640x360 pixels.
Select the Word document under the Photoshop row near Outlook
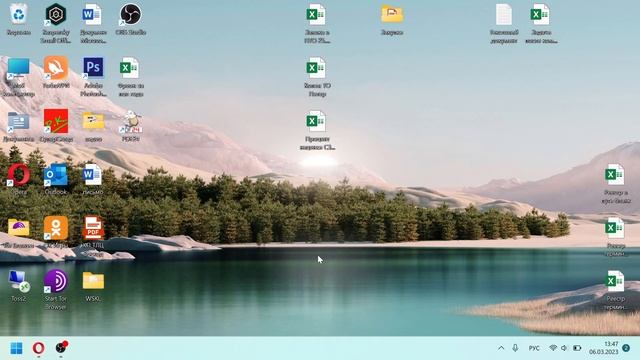coord(93,175)
